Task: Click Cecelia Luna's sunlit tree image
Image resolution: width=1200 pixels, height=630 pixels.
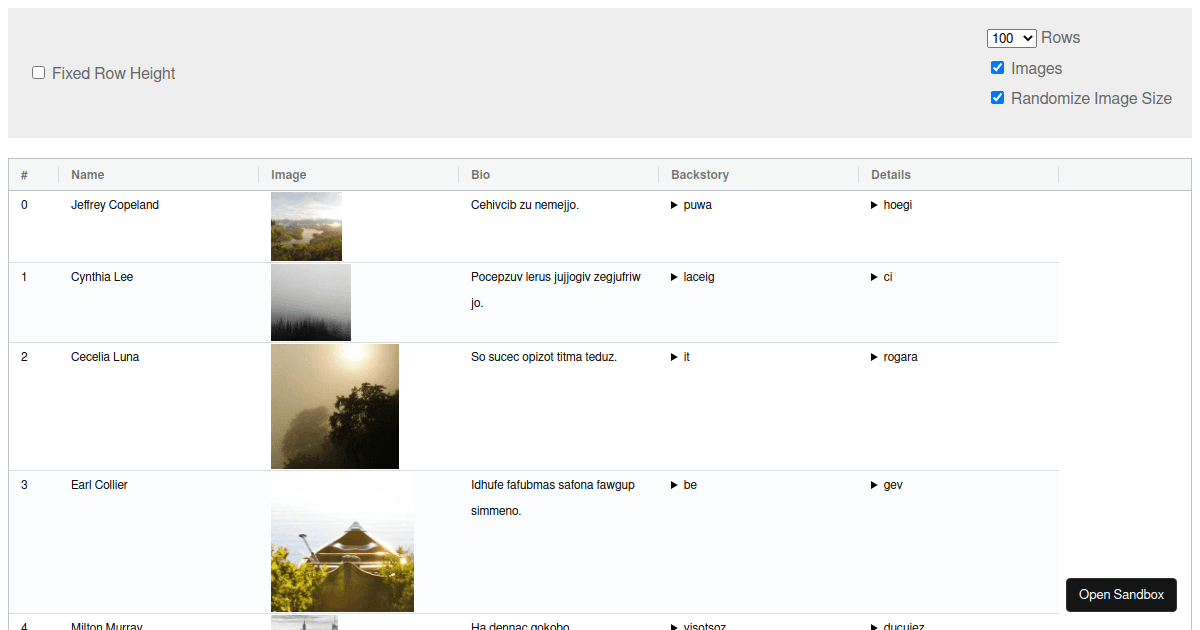Action: 335,406
